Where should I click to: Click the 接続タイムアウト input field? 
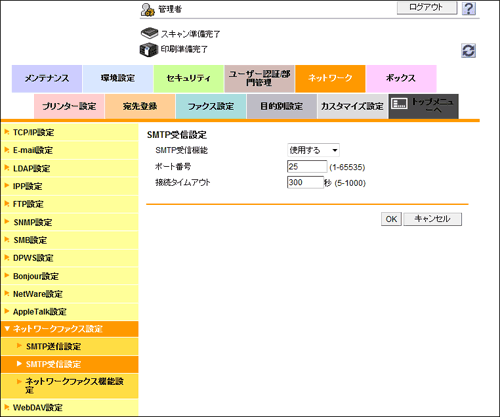305,182
